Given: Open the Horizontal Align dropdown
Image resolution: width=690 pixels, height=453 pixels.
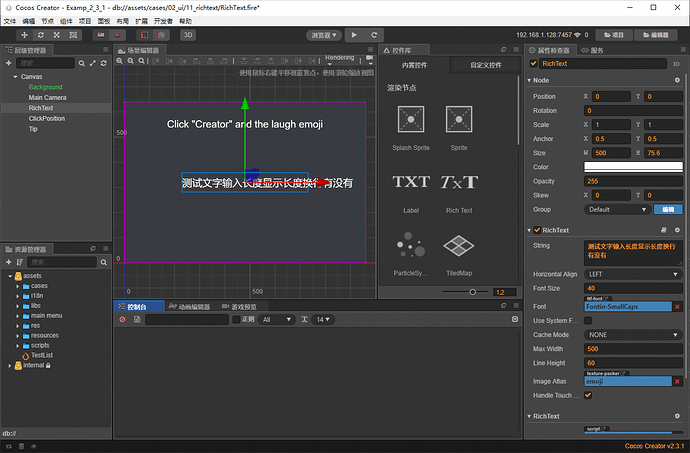Looking at the screenshot, I should pyautogui.click(x=633, y=274).
